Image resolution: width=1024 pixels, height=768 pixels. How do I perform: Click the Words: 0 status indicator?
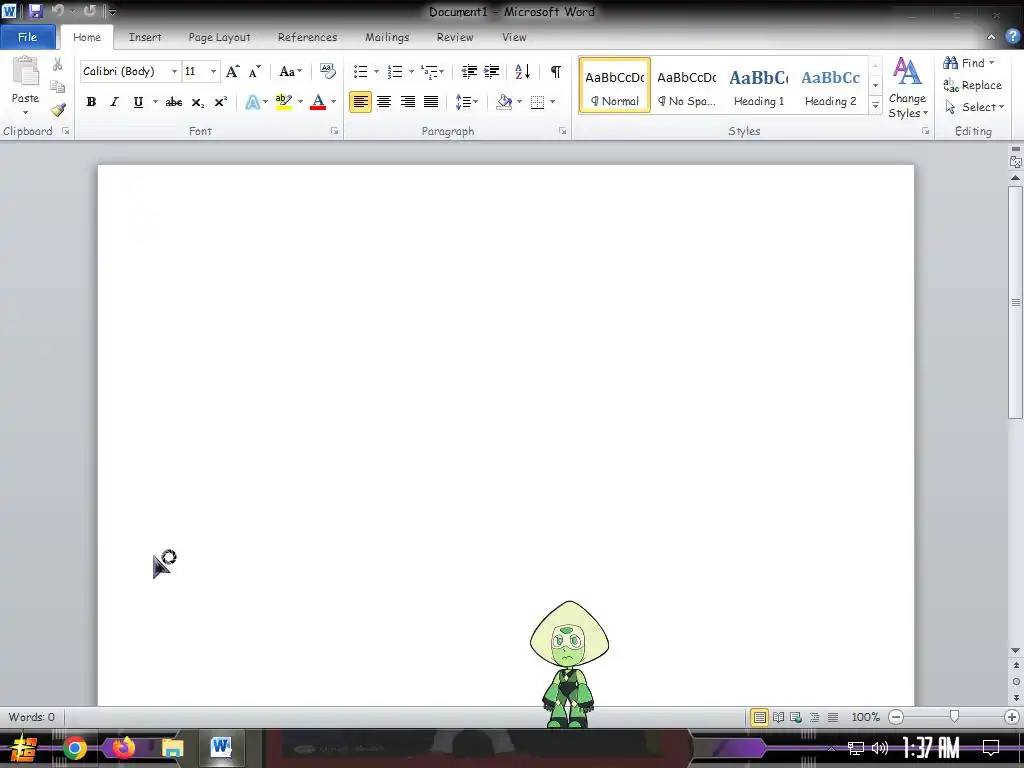coord(31,717)
